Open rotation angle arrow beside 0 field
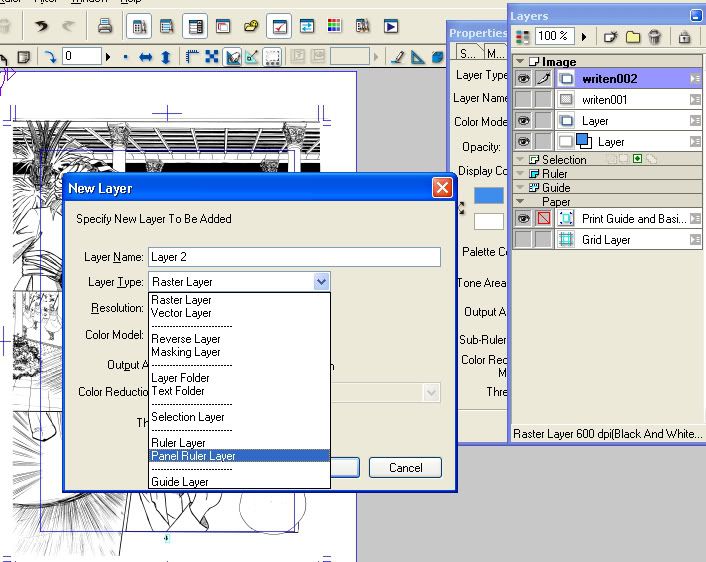Image resolution: width=706 pixels, height=562 pixels. (x=108, y=57)
